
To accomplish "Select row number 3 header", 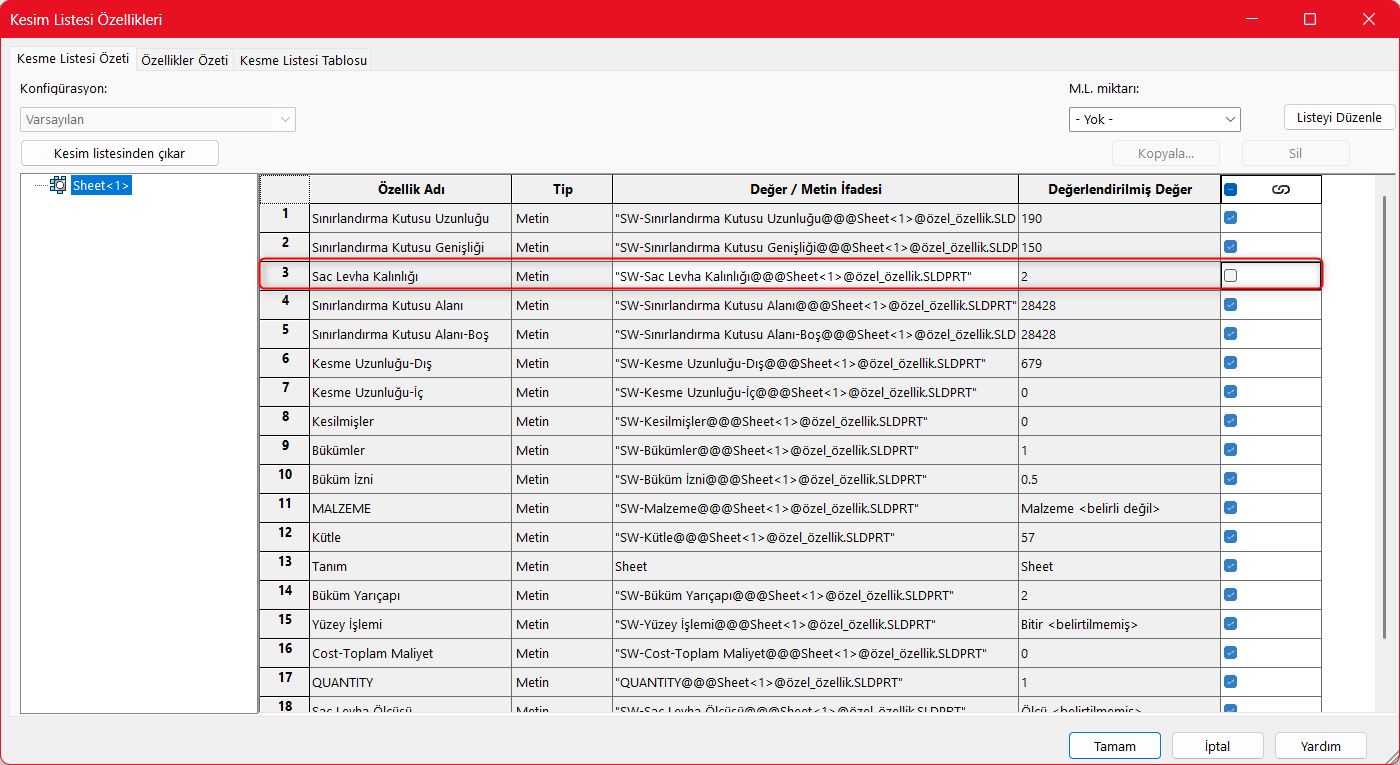I will 285,276.
